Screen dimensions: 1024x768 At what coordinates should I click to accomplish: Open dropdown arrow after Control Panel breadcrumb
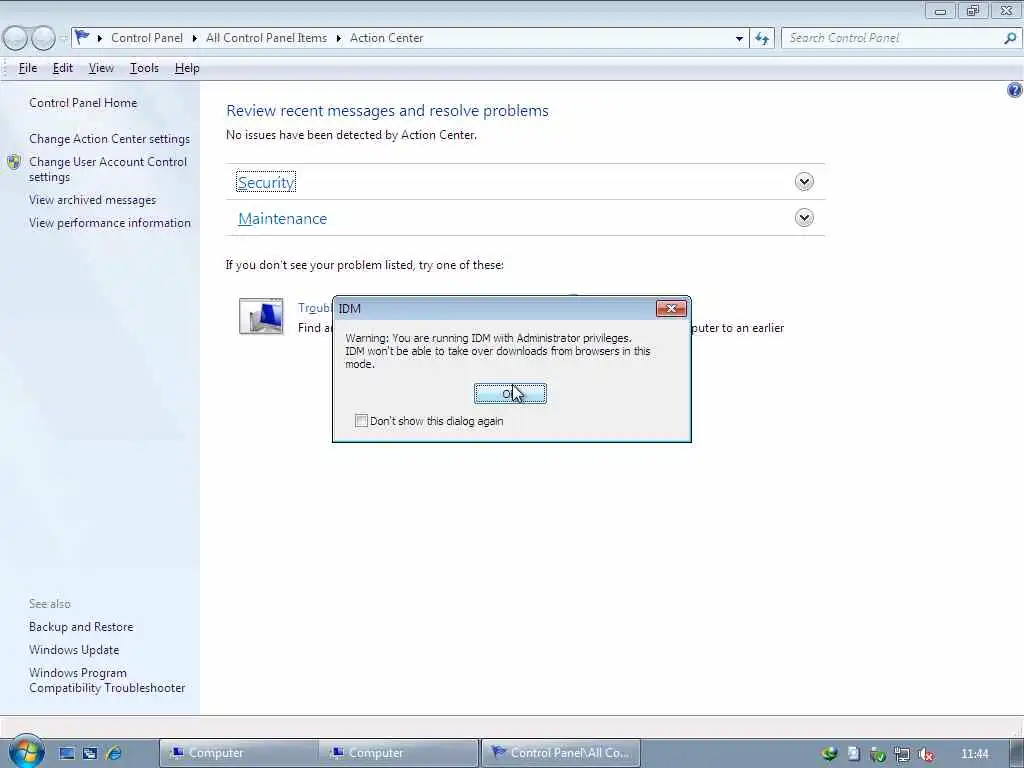click(x=195, y=39)
